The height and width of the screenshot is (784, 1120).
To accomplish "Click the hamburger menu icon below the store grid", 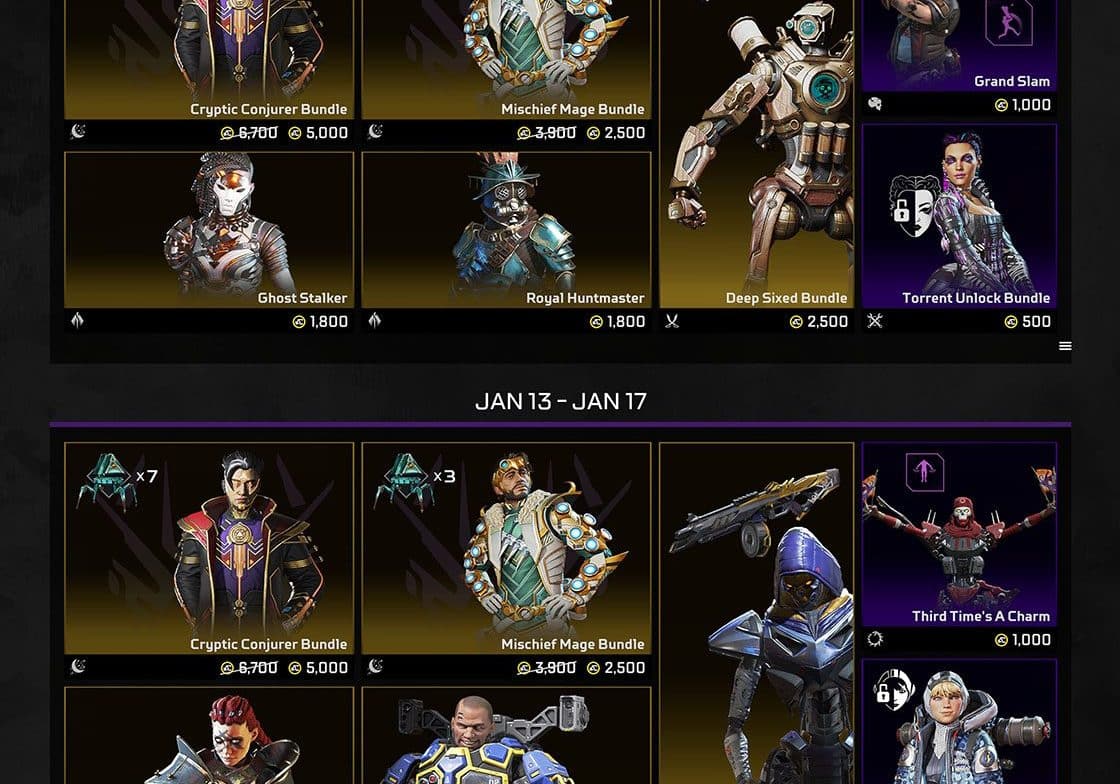I will pos(1064,346).
